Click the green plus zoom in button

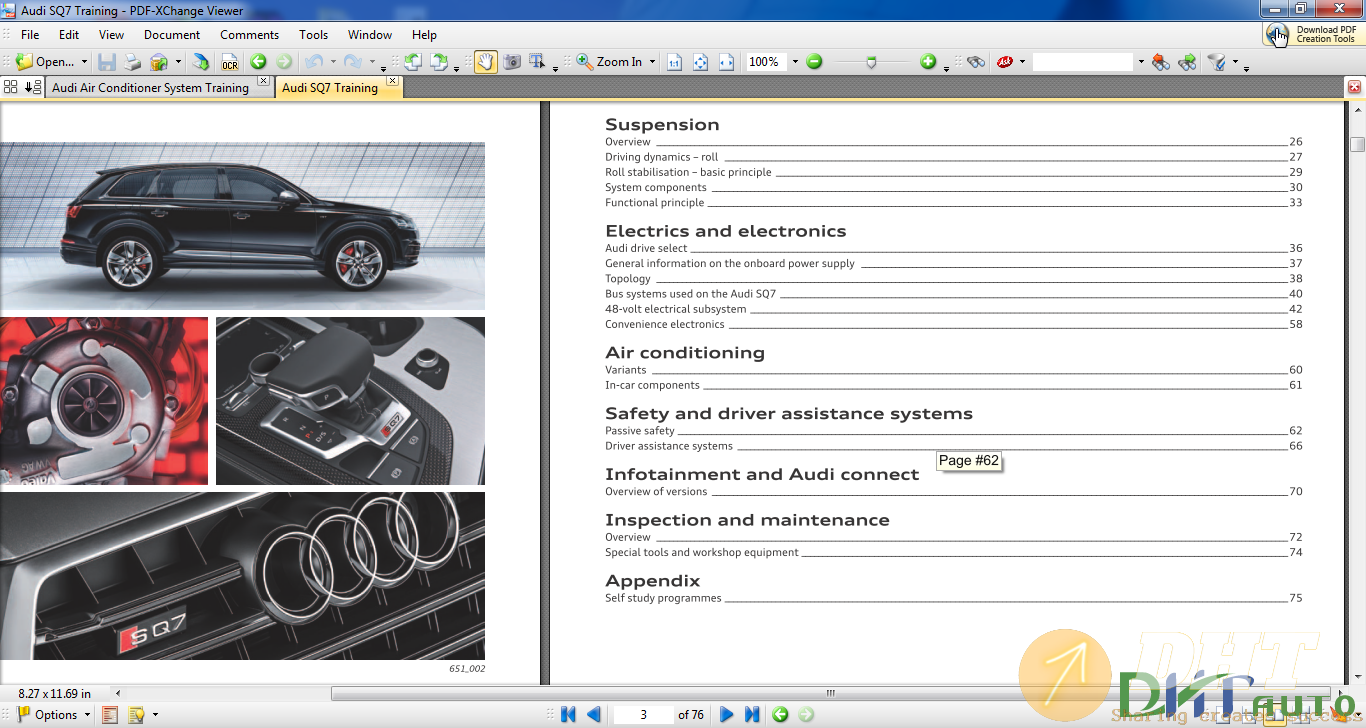coord(928,62)
